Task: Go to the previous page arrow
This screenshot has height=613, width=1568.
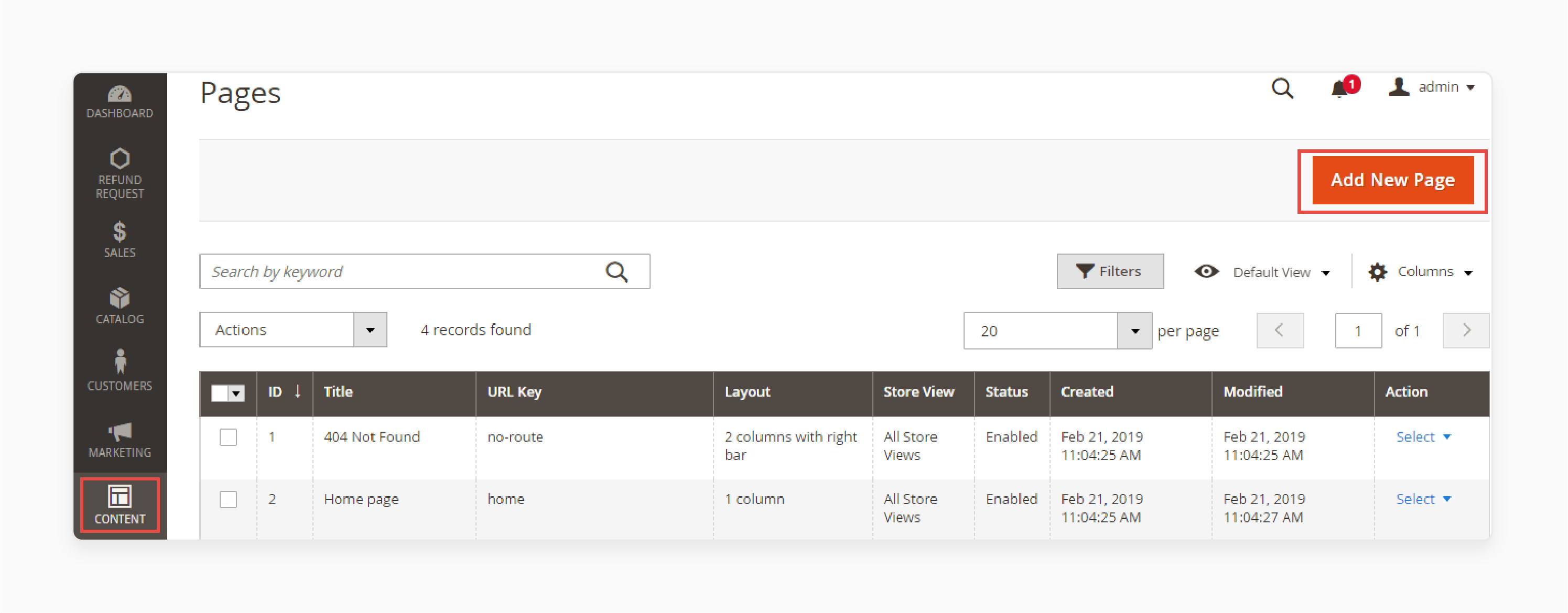Action: click(x=1280, y=330)
